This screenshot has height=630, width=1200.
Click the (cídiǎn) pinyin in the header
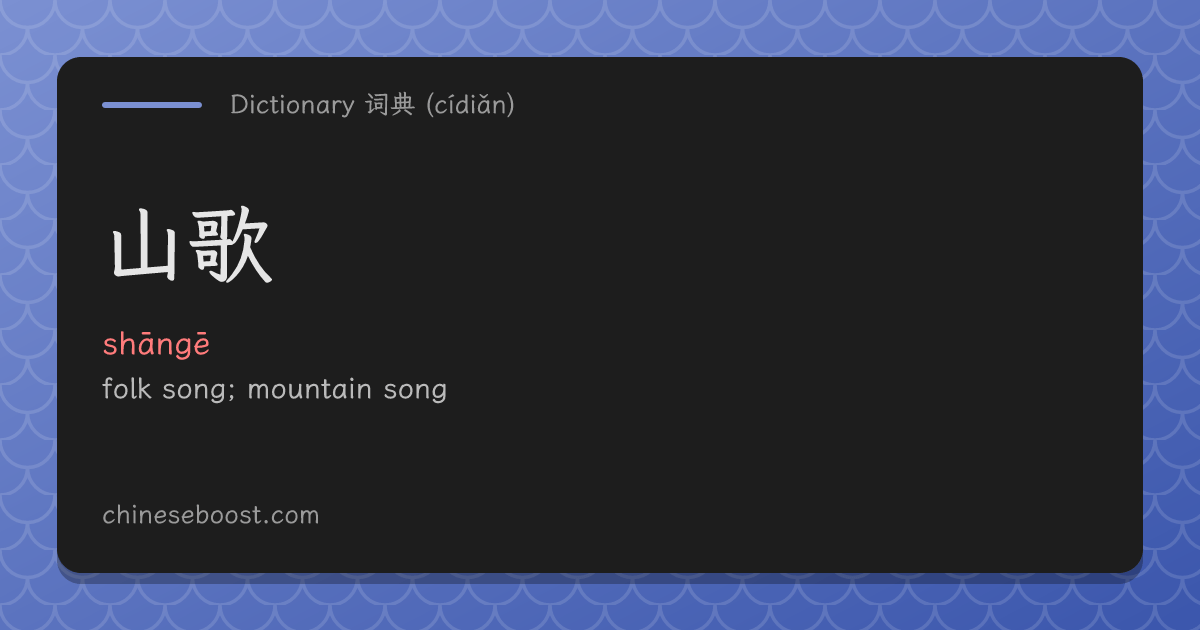click(x=470, y=104)
